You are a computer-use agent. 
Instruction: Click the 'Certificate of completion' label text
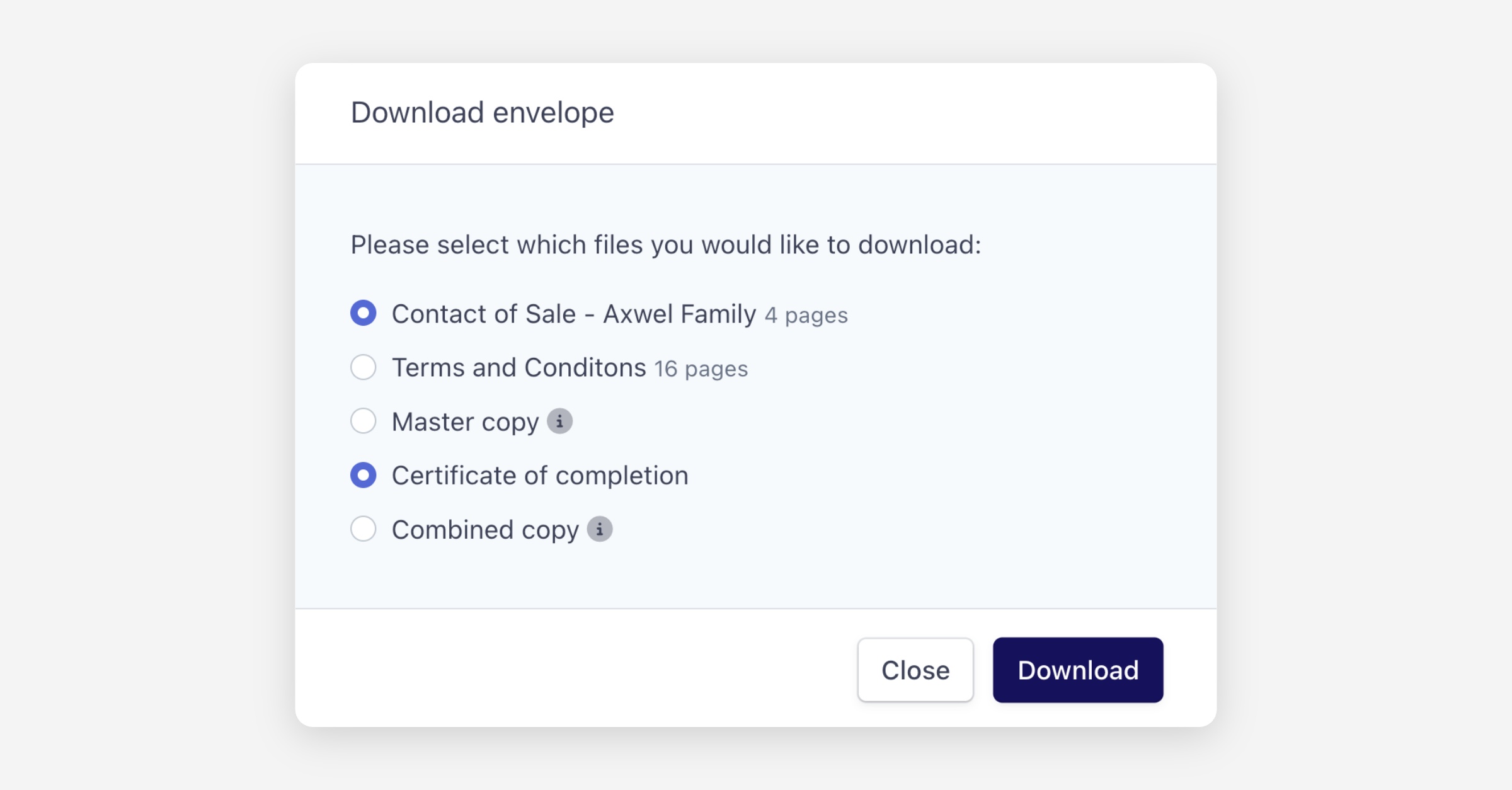click(540, 476)
